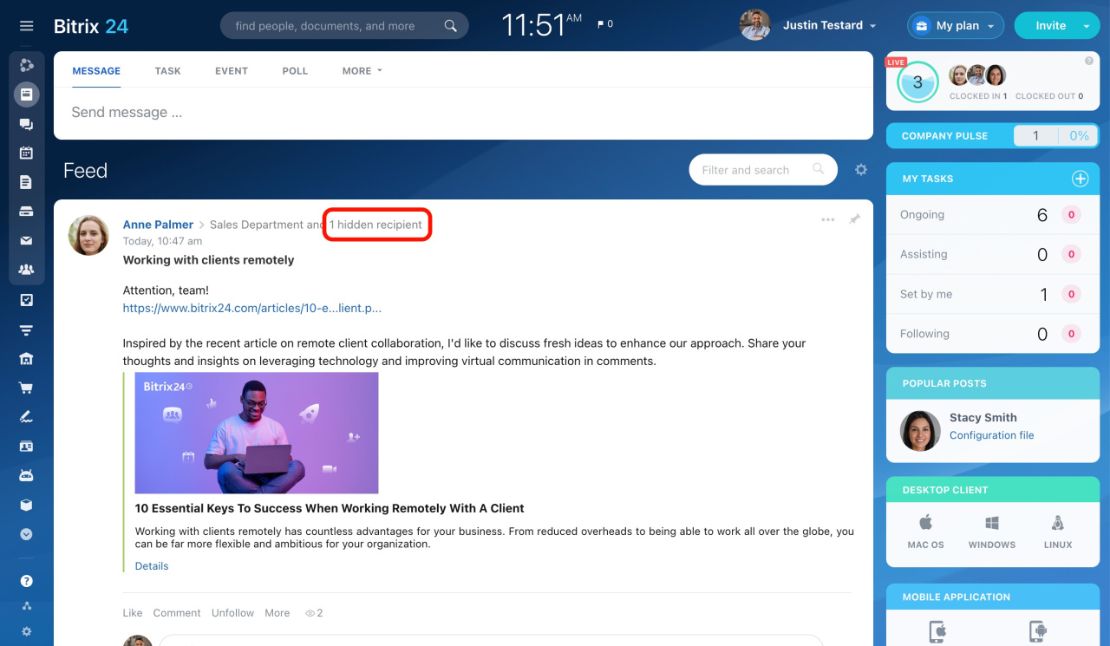The image size is (1110, 646).
Task: Unfollow the Working with clients remotely post
Action: 232,613
